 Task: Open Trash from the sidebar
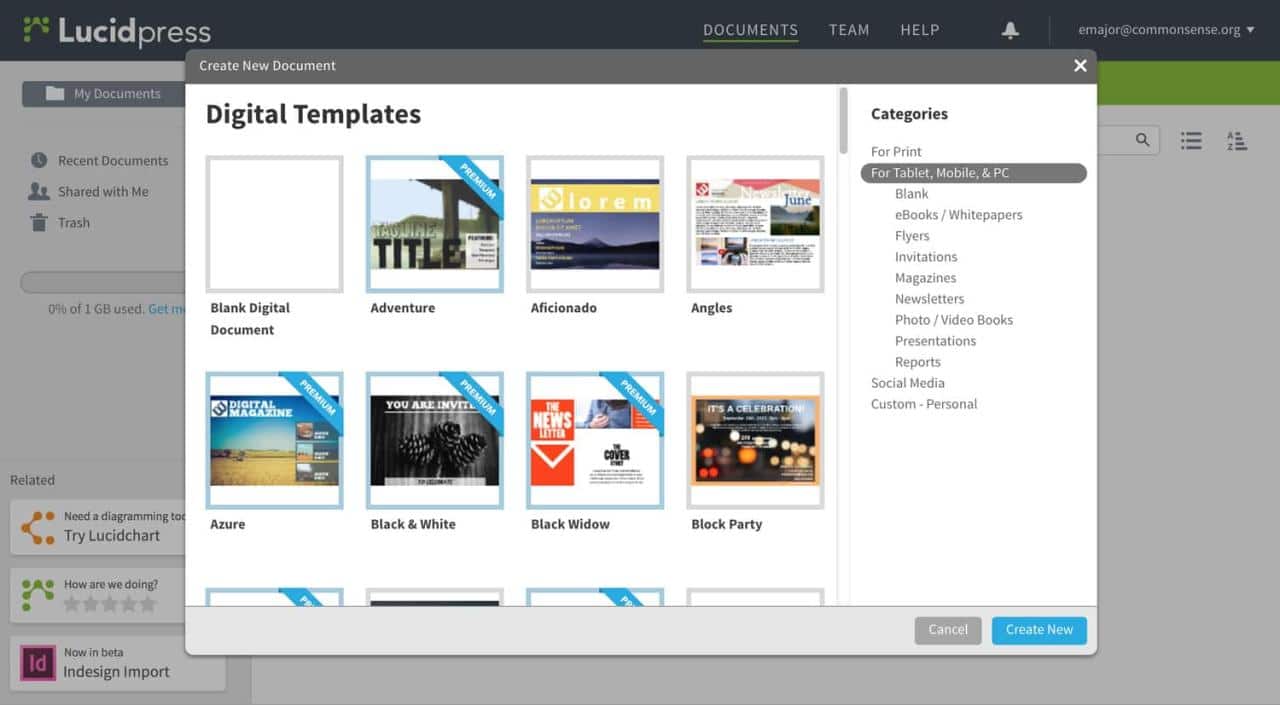(73, 223)
